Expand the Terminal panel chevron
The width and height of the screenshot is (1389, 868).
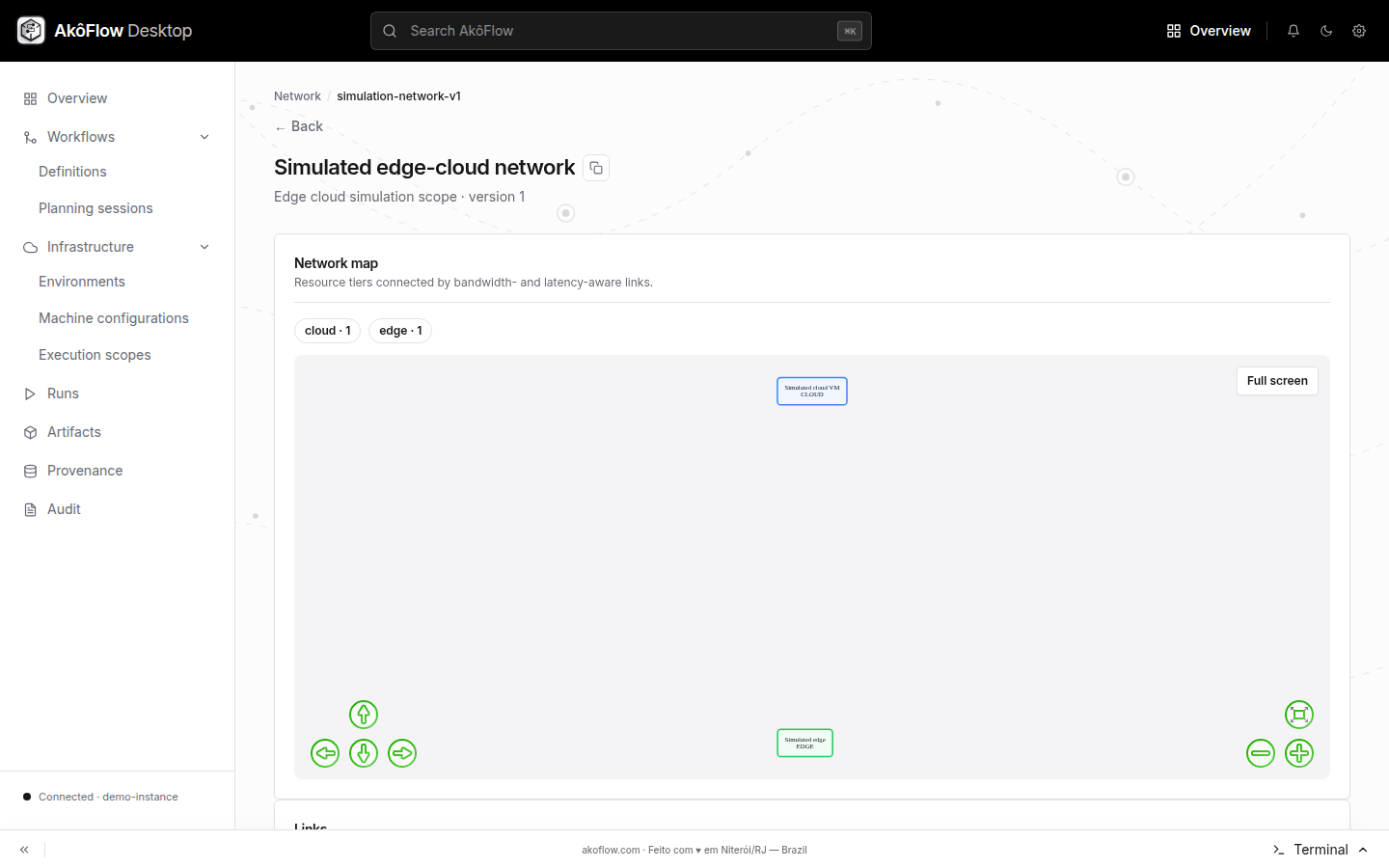[1363, 850]
